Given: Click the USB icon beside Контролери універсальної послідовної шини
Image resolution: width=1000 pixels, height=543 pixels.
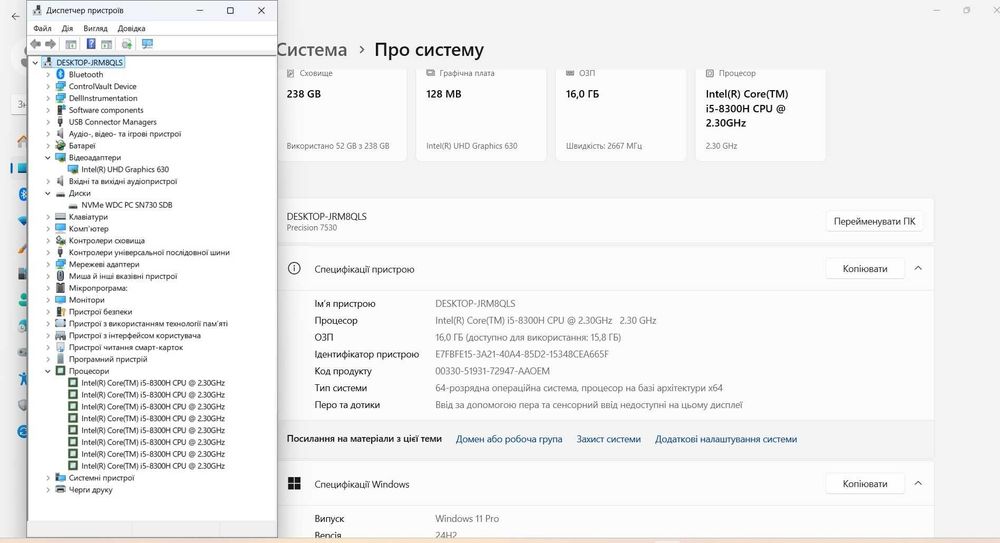Looking at the screenshot, I should pyautogui.click(x=61, y=253).
